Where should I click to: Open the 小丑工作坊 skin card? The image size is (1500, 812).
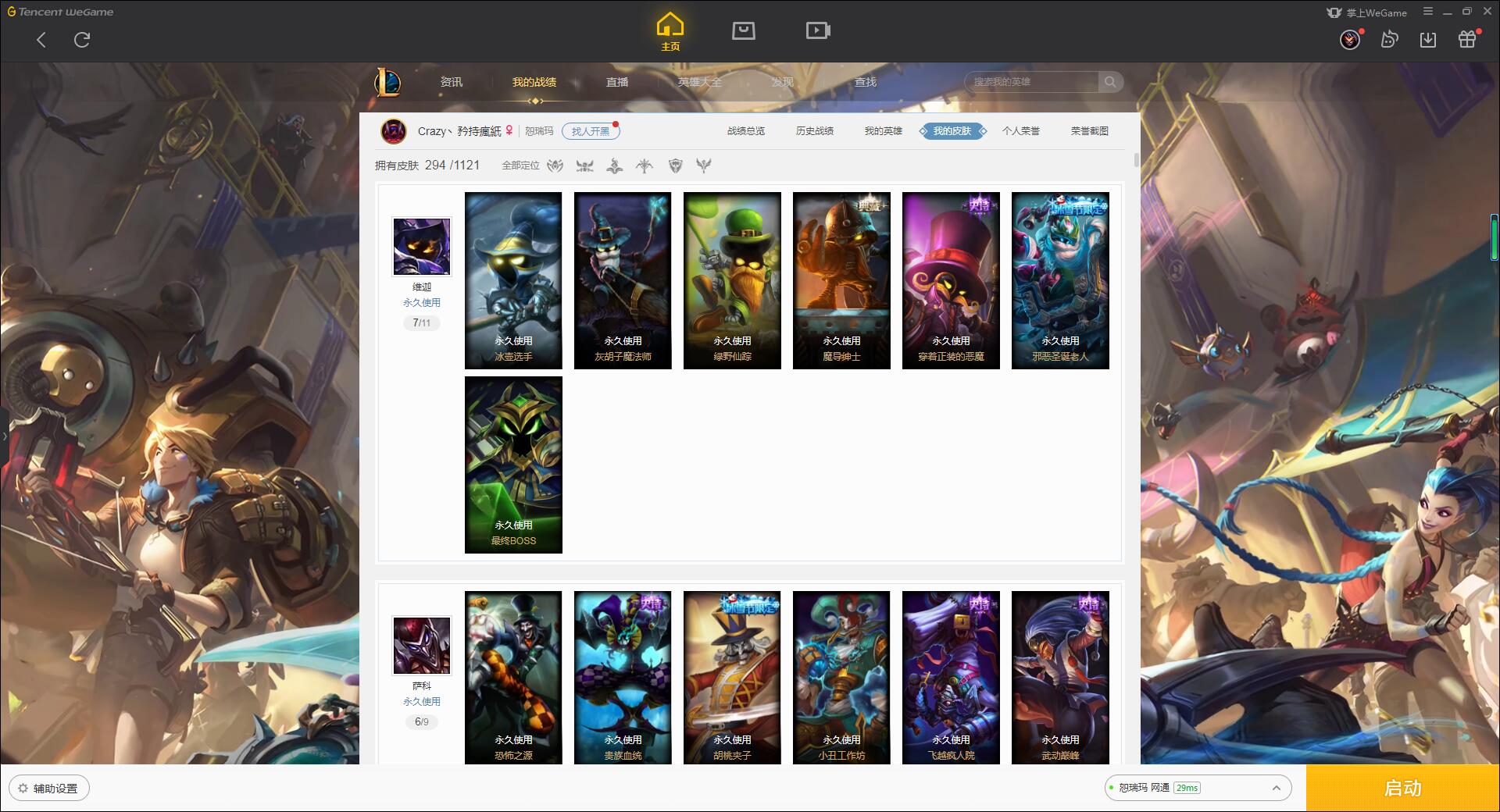tap(841, 677)
